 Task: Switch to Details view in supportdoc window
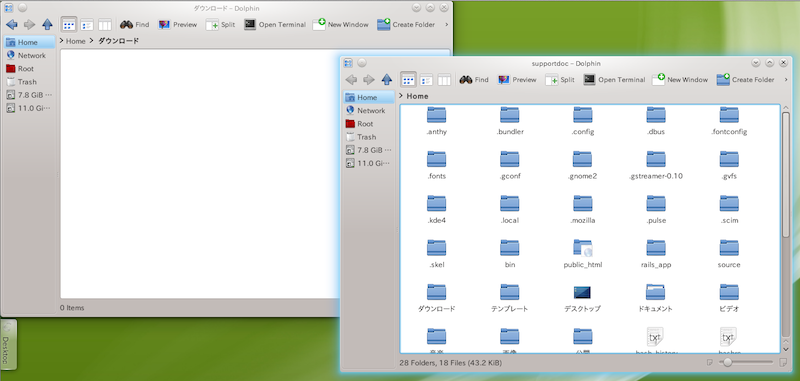click(427, 80)
